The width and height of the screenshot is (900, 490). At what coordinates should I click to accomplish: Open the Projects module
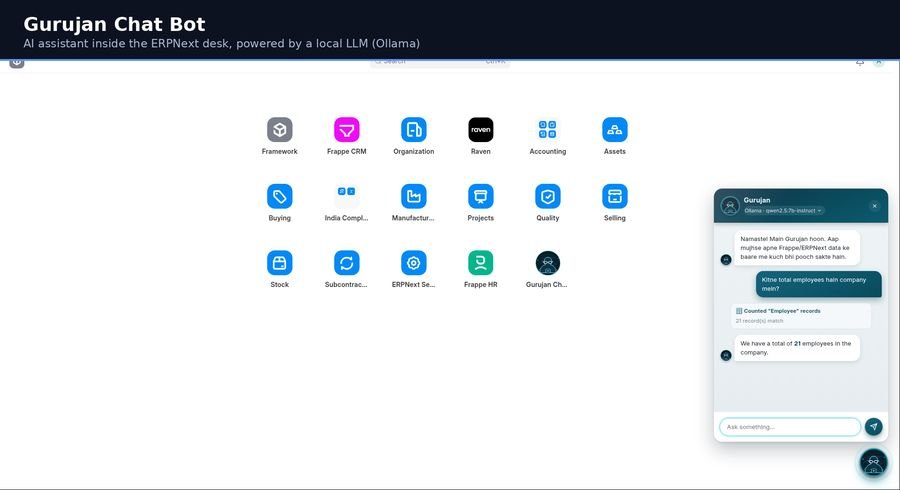coord(480,196)
